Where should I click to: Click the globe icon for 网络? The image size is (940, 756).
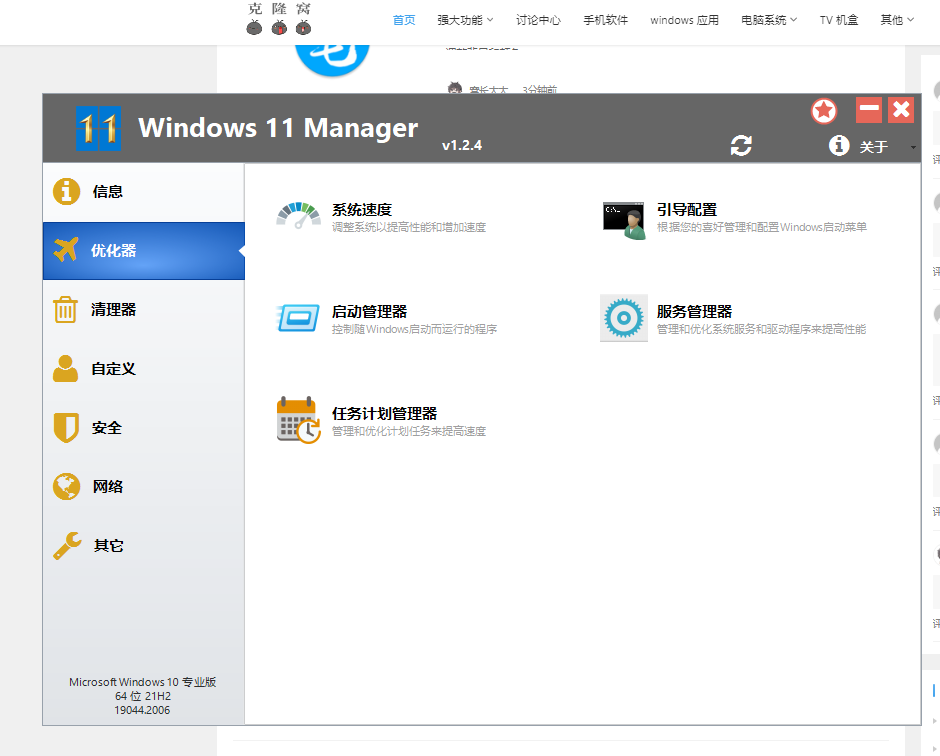pyautogui.click(x=66, y=486)
